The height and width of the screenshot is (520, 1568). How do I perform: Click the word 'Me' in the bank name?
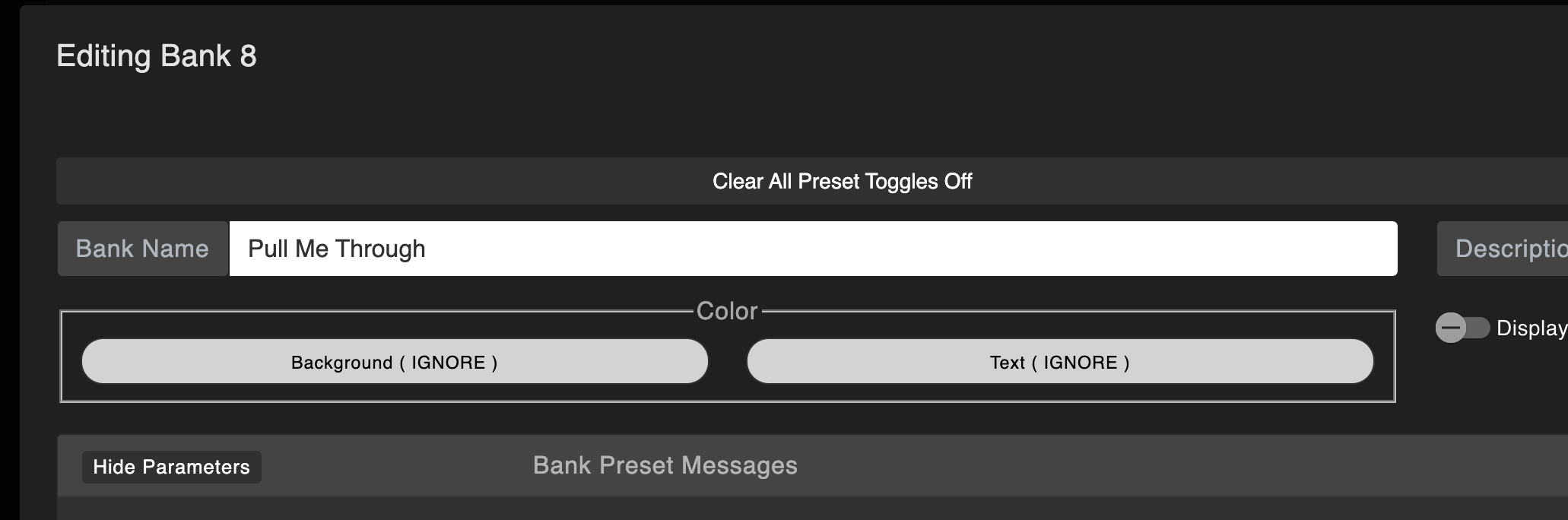point(311,249)
